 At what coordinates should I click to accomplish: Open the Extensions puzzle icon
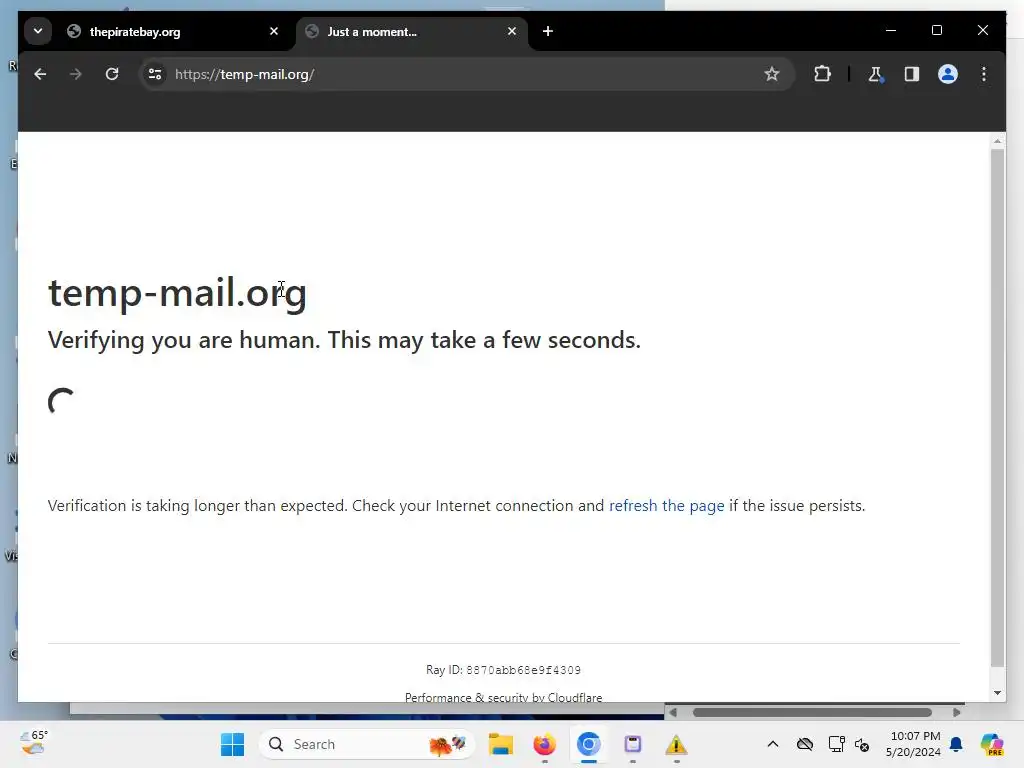pyautogui.click(x=822, y=74)
